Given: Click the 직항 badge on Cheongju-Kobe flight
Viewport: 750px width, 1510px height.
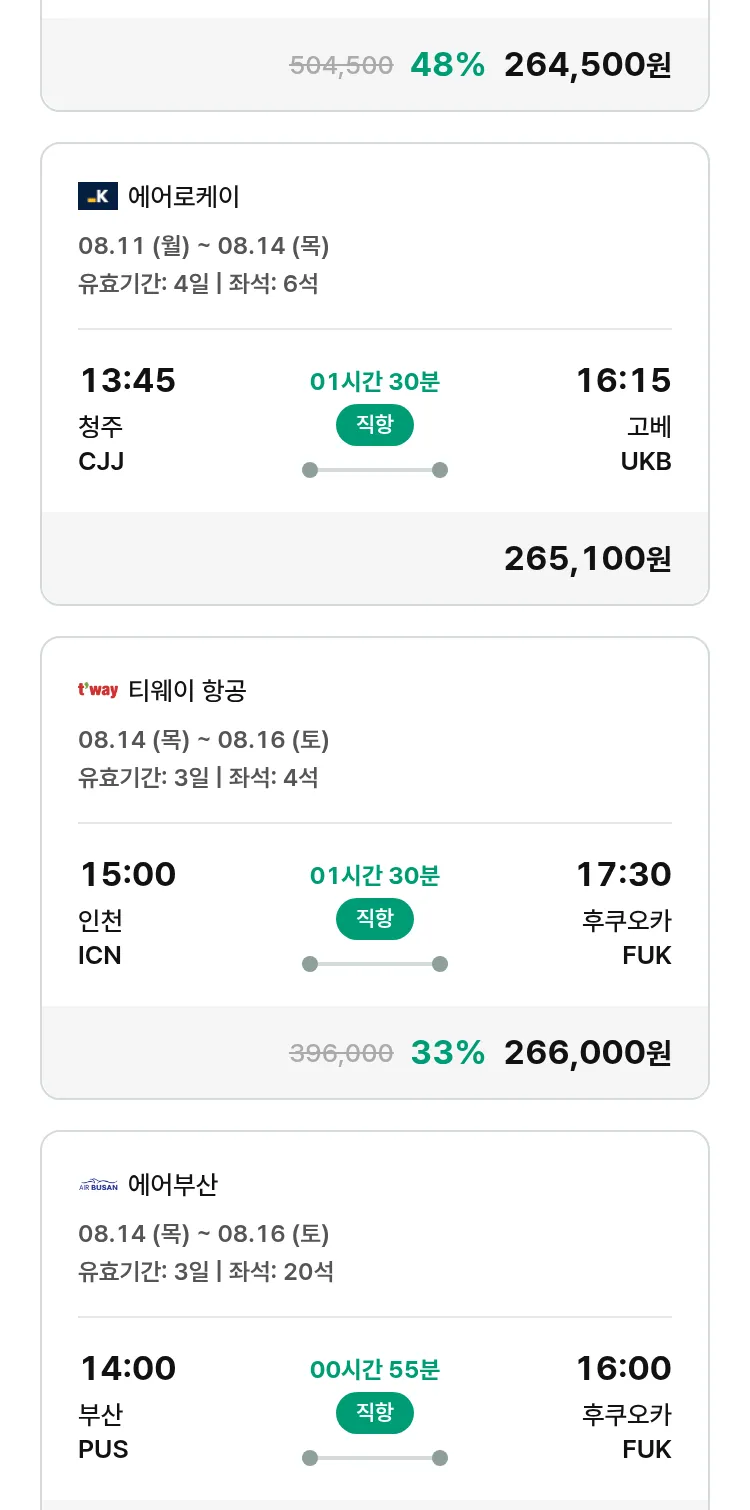Looking at the screenshot, I should [x=375, y=425].
